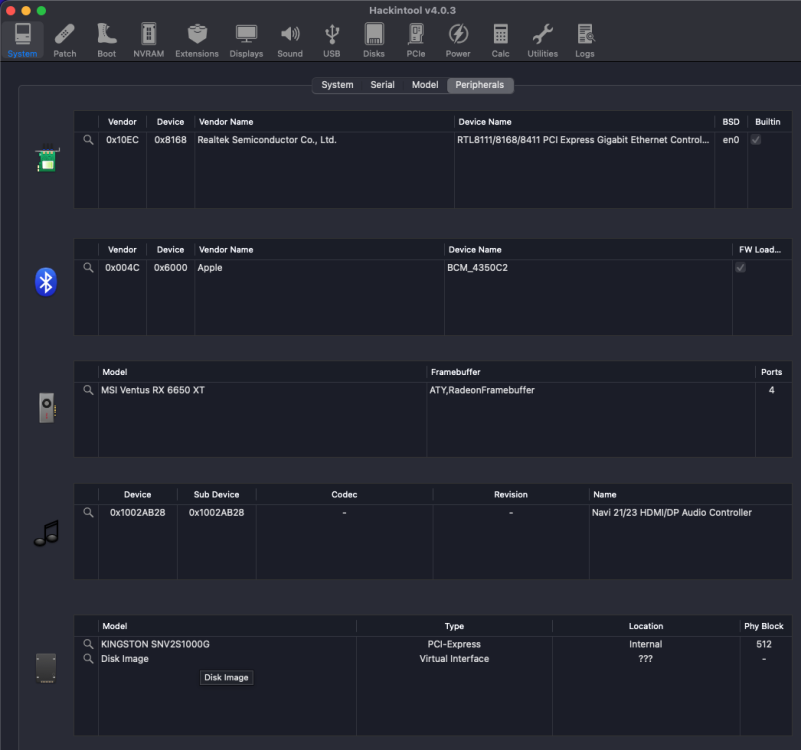The height and width of the screenshot is (750, 801).
Task: Toggle FW Loaded checkbox for BCM_4350C2
Action: (x=740, y=267)
